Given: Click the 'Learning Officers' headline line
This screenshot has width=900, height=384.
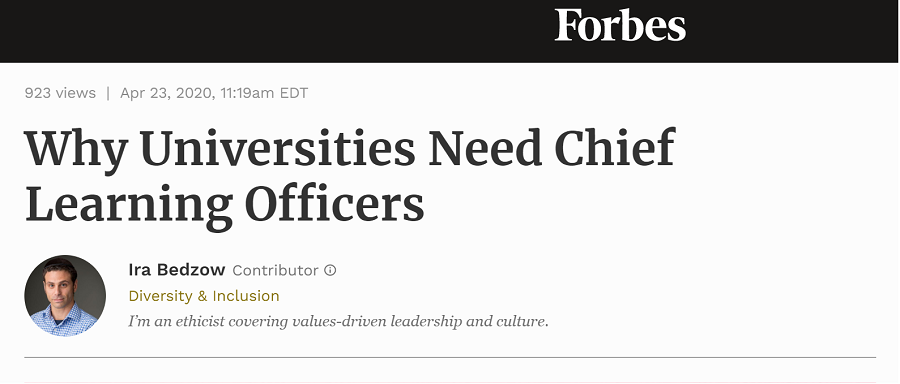Looking at the screenshot, I should click(224, 205).
